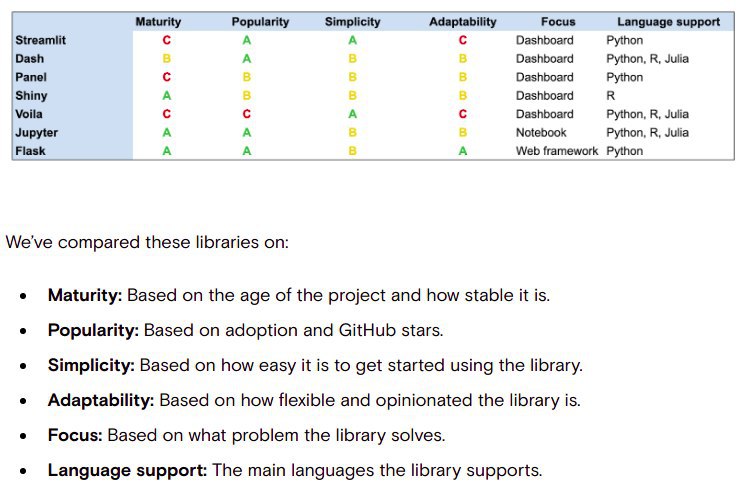Select the Notebook focus cell for Jupyter
Screen dimensions: 743x493
pos(541,133)
